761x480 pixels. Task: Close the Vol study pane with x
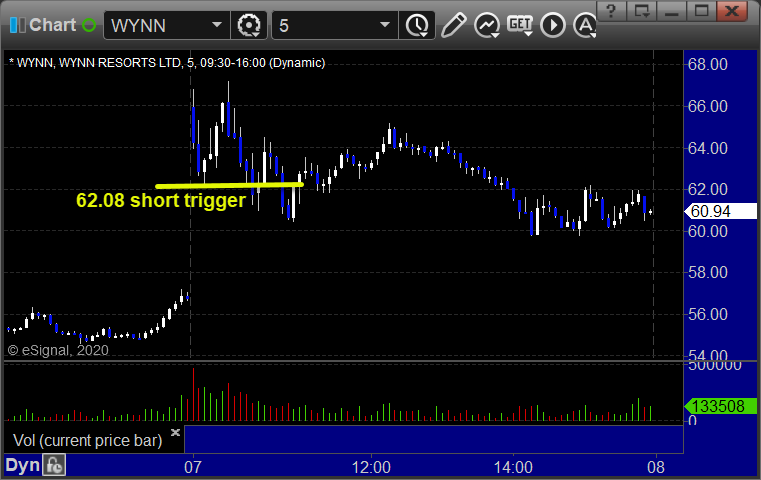[175, 432]
